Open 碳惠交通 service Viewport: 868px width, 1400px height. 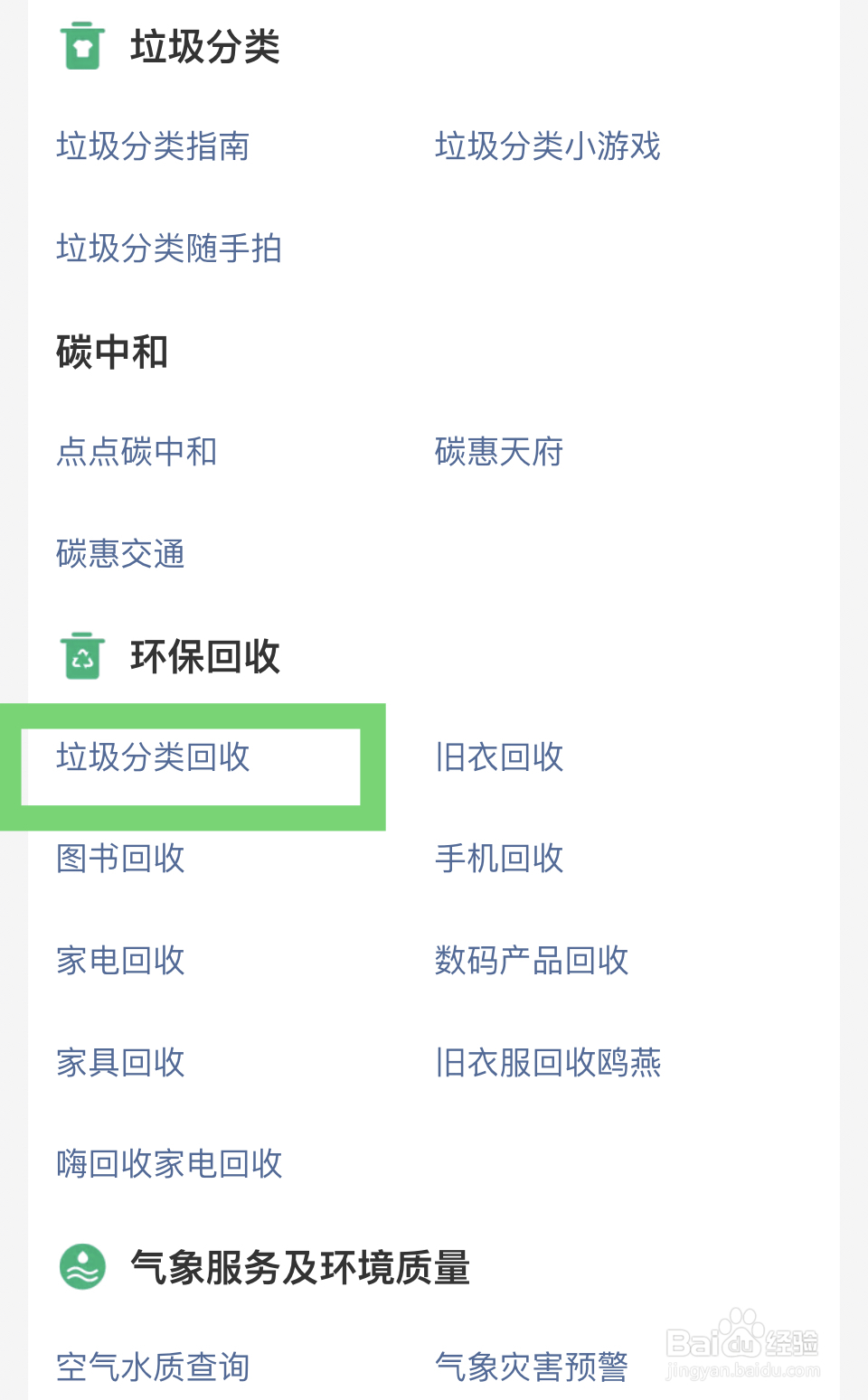(120, 554)
